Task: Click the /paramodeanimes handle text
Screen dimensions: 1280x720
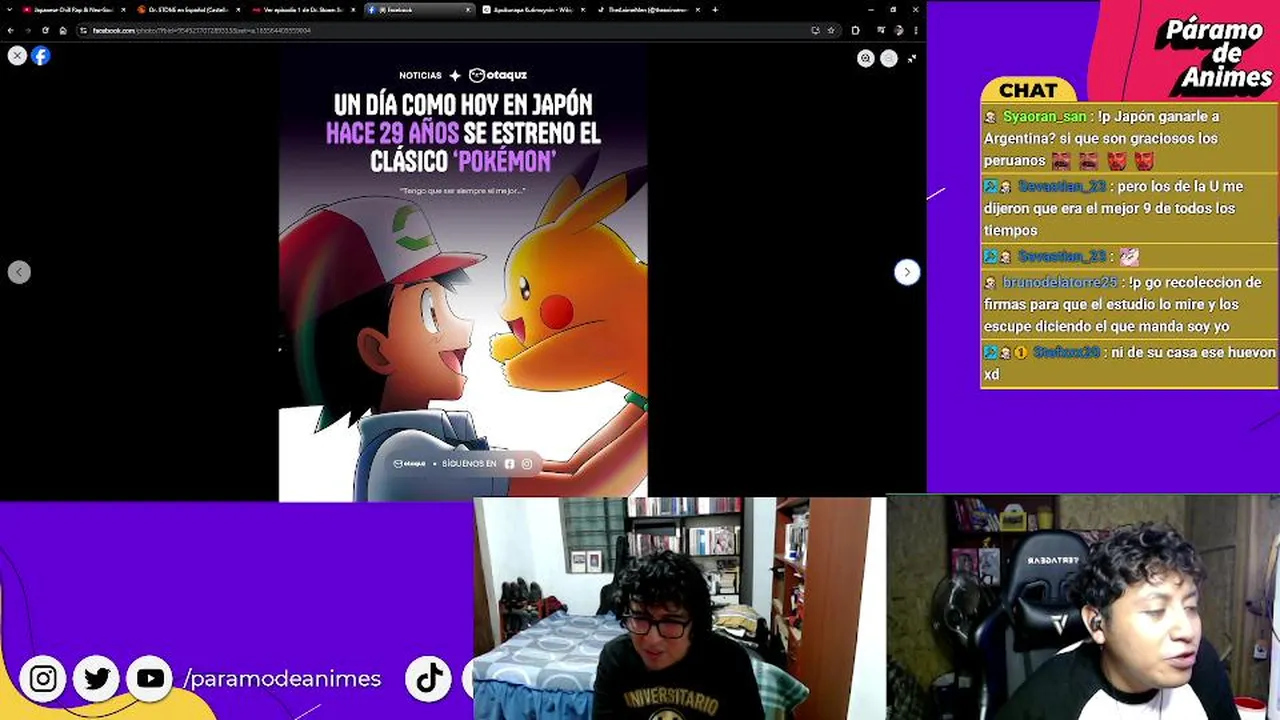Action: [x=282, y=679]
